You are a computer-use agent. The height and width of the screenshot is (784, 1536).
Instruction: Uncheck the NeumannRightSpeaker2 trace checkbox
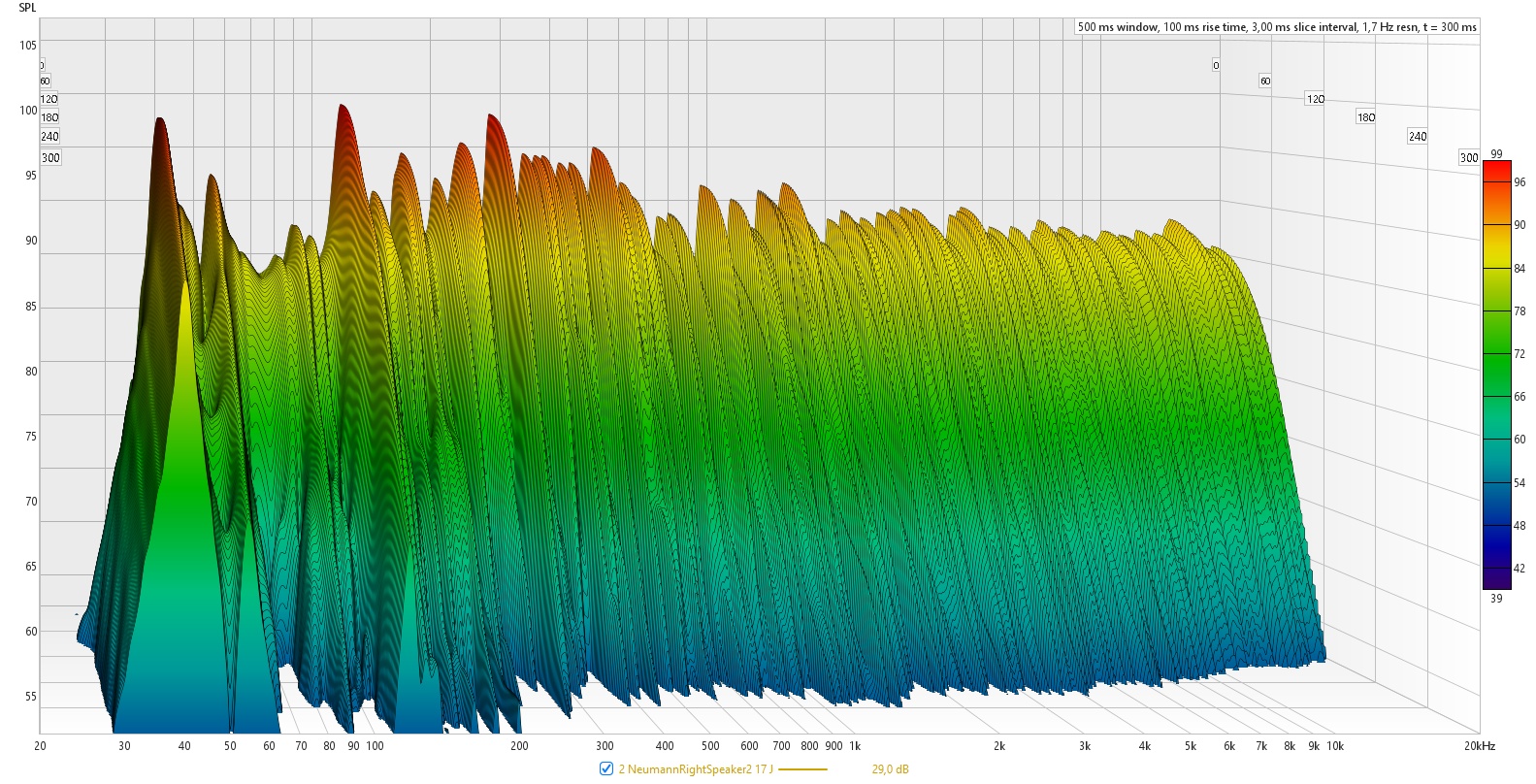(x=606, y=769)
